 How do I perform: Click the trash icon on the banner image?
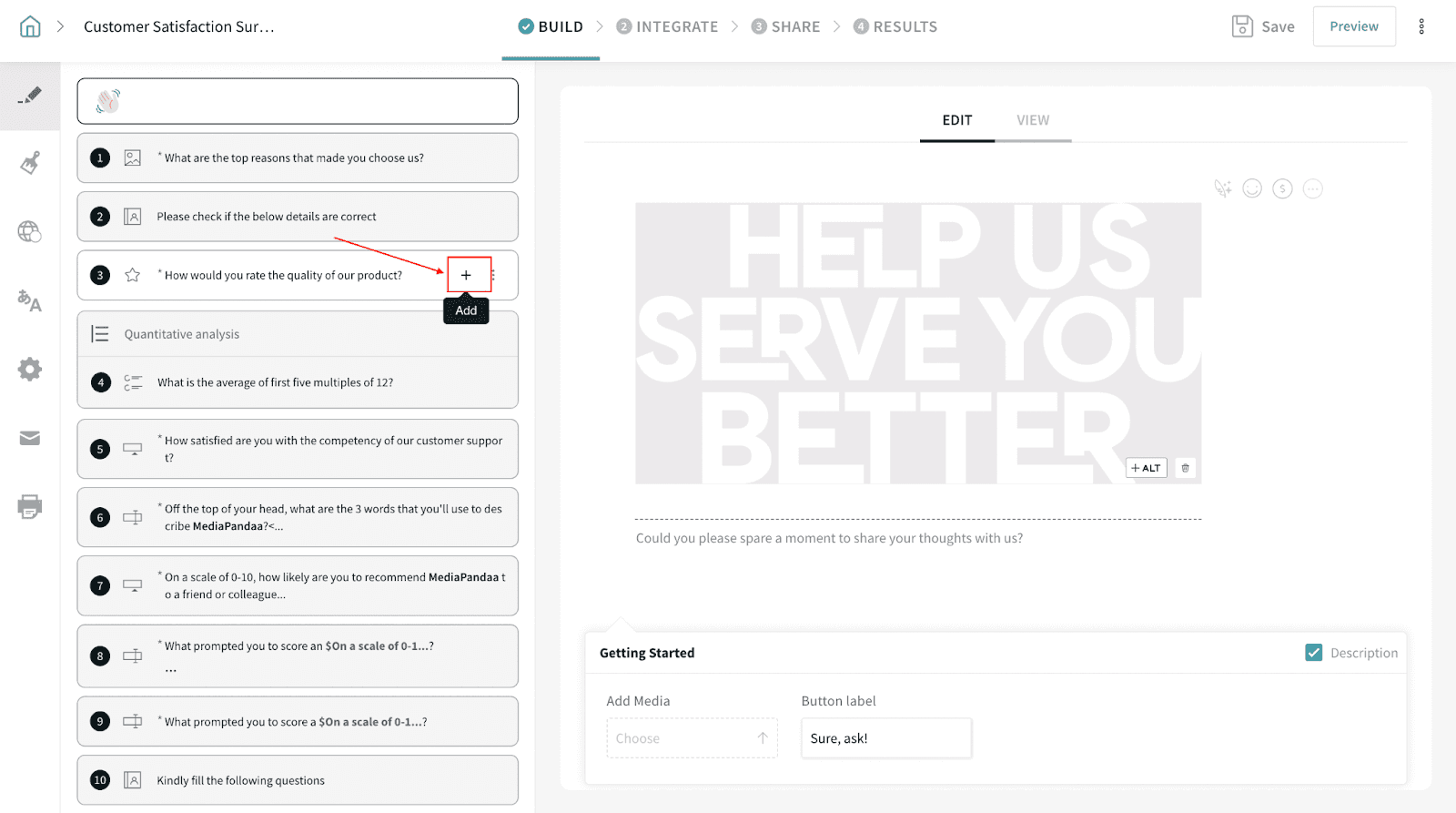[1185, 468]
